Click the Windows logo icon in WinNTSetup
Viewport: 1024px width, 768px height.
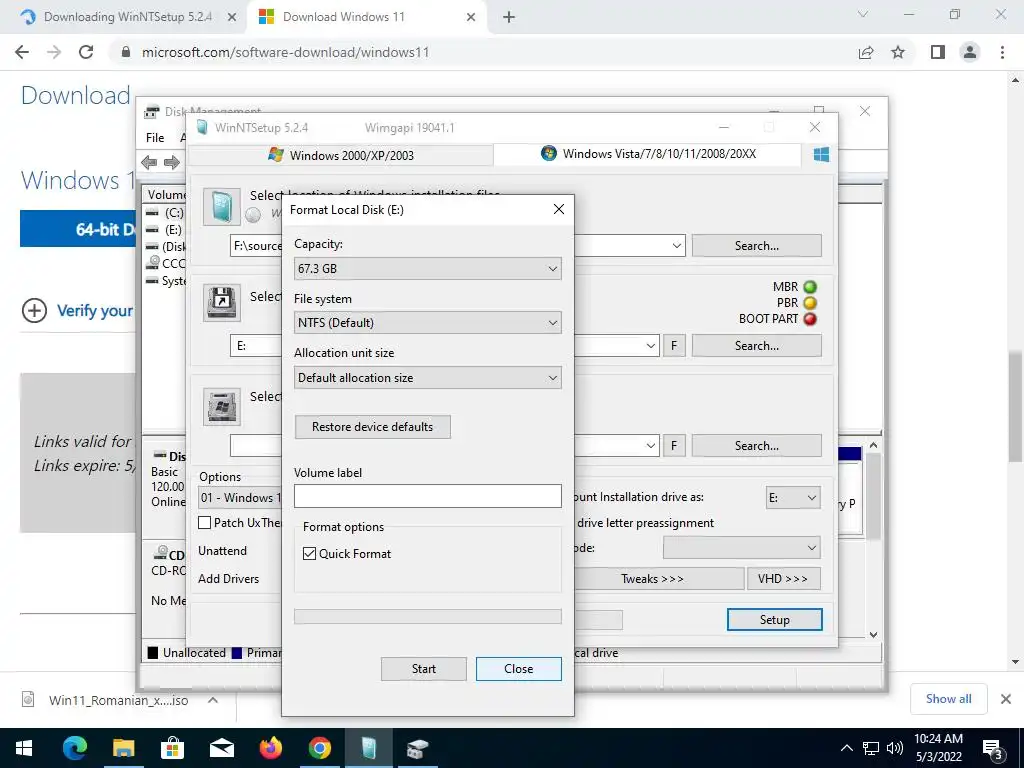coord(821,154)
